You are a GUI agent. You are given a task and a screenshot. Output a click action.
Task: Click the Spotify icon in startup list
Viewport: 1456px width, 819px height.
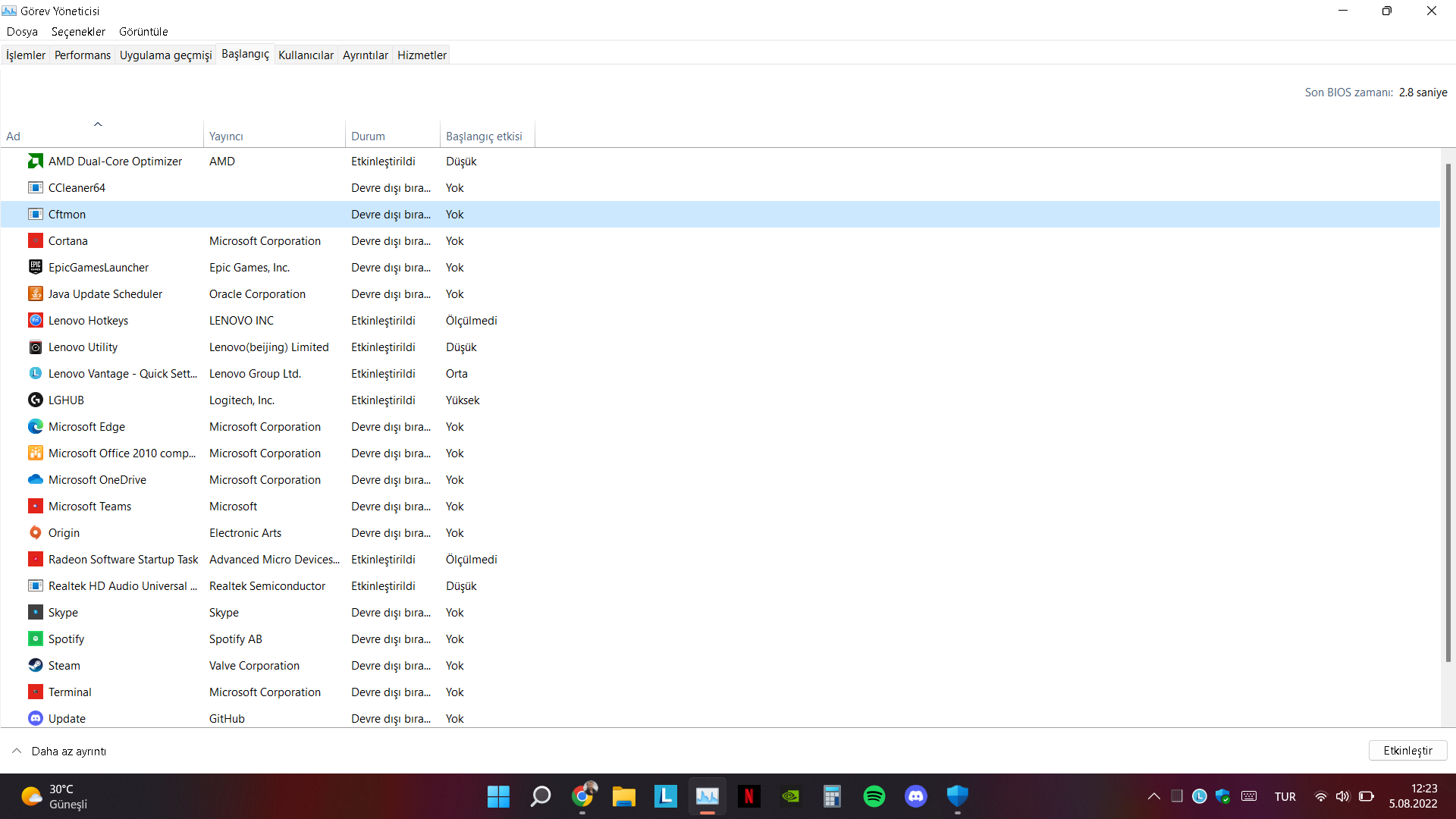pos(36,639)
